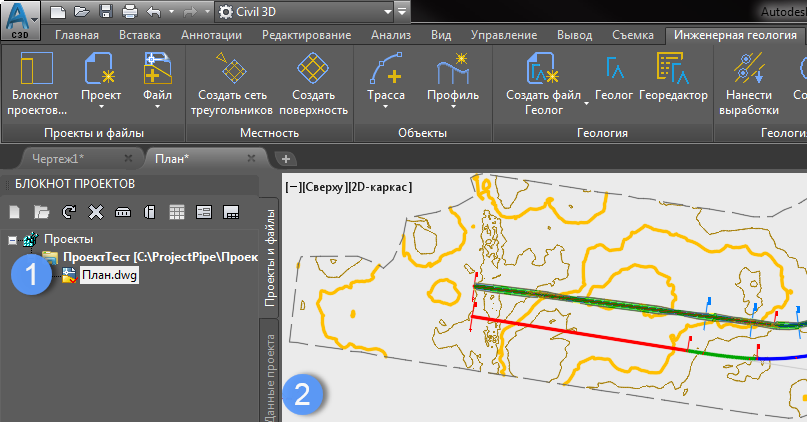The height and width of the screenshot is (422, 807).
Task: Undo the last action with the arrow icon
Action: tap(153, 11)
